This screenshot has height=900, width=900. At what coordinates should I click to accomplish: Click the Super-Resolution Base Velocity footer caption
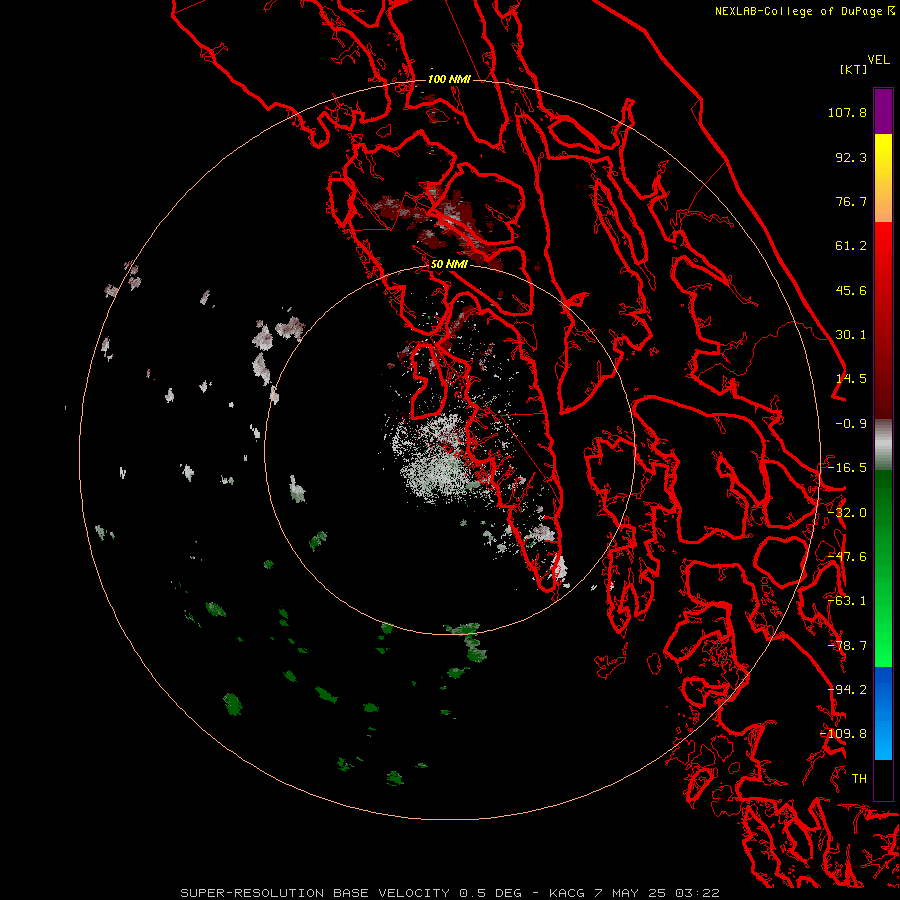point(449,893)
